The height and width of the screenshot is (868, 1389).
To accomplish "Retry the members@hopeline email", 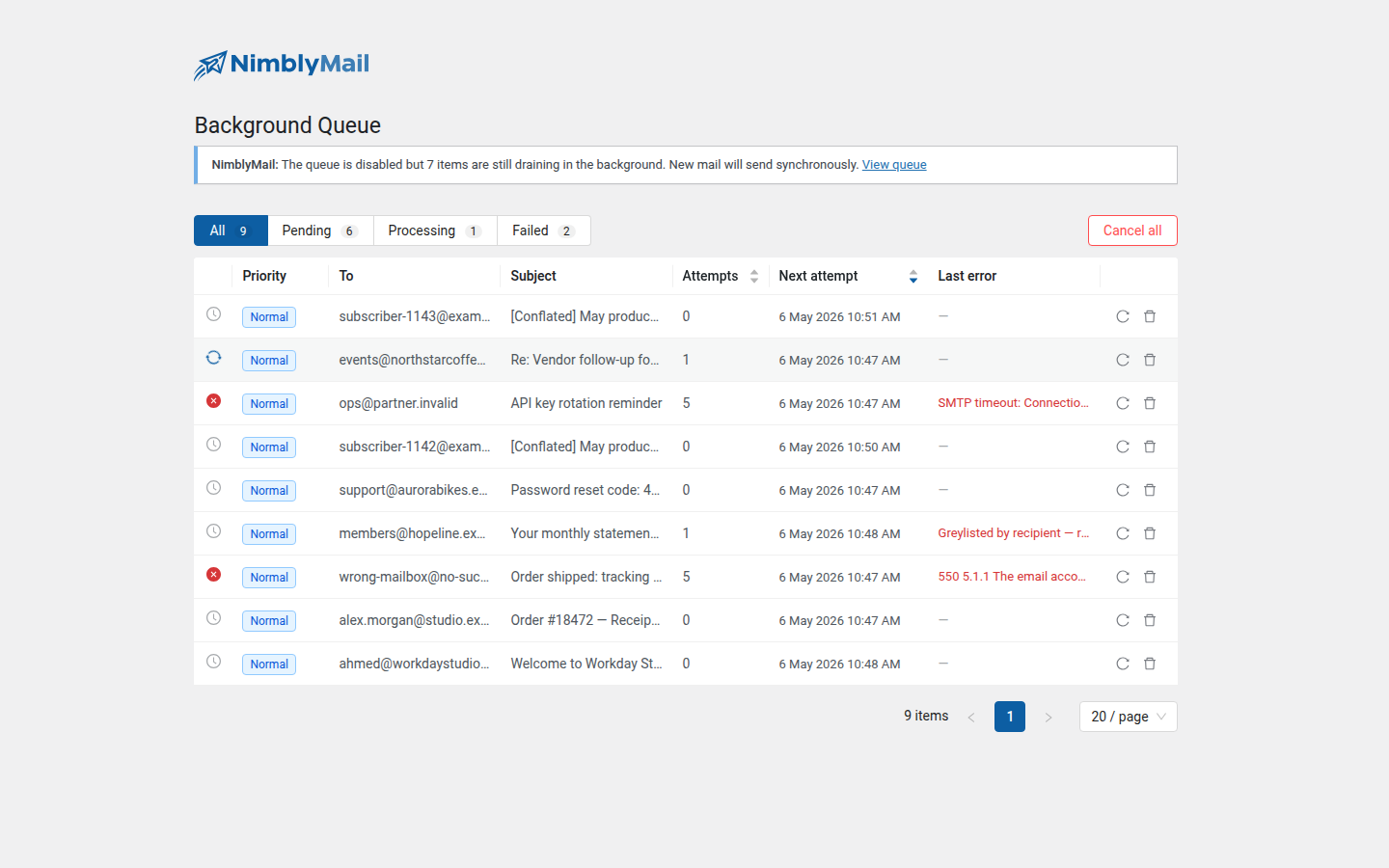I will click(1123, 533).
